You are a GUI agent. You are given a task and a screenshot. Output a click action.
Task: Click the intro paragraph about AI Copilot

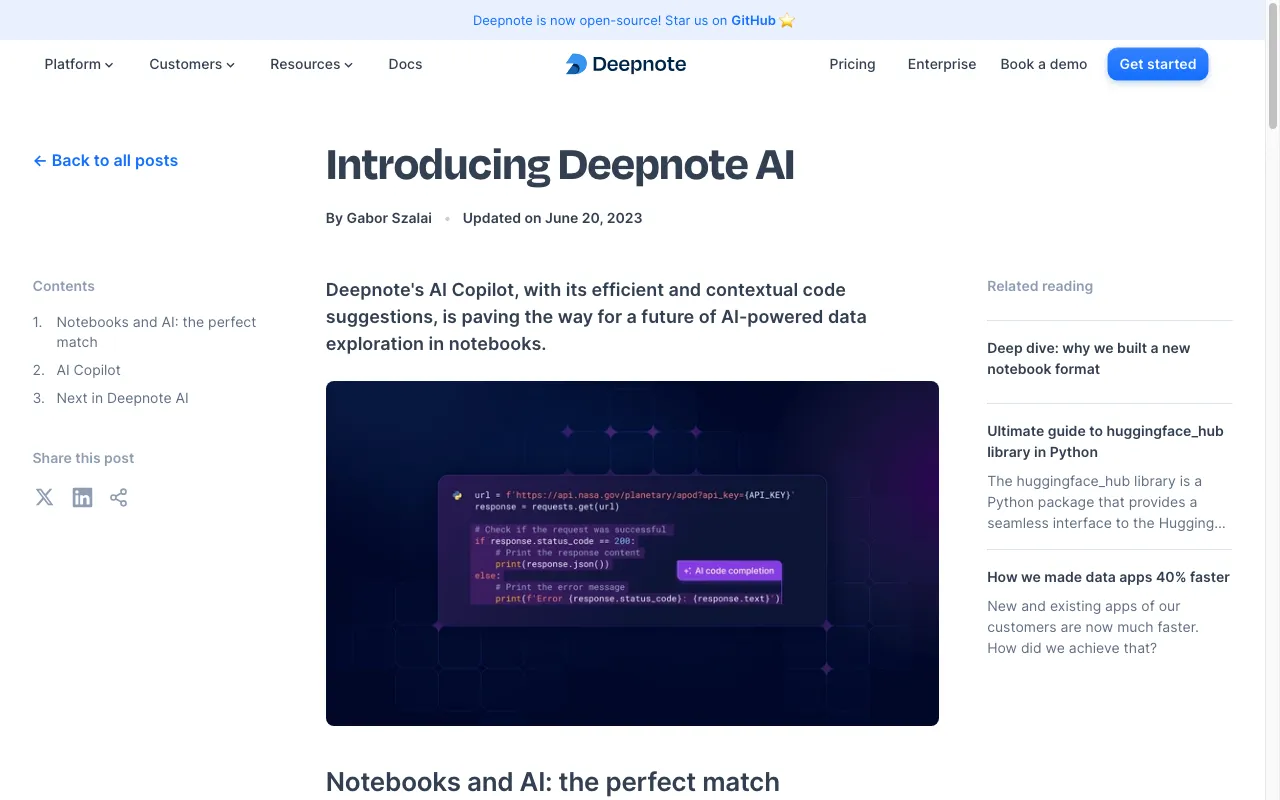tap(596, 317)
